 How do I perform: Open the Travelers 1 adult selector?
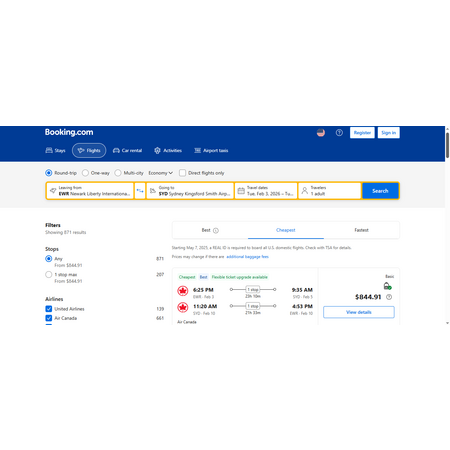click(x=330, y=191)
